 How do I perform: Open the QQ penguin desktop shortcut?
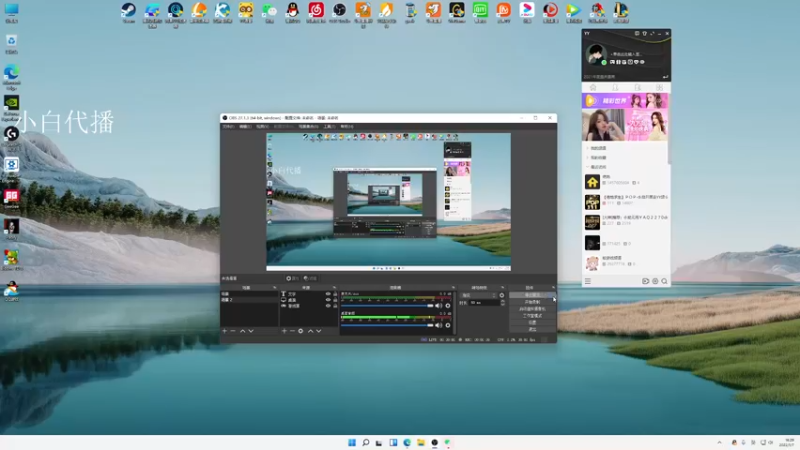click(292, 12)
